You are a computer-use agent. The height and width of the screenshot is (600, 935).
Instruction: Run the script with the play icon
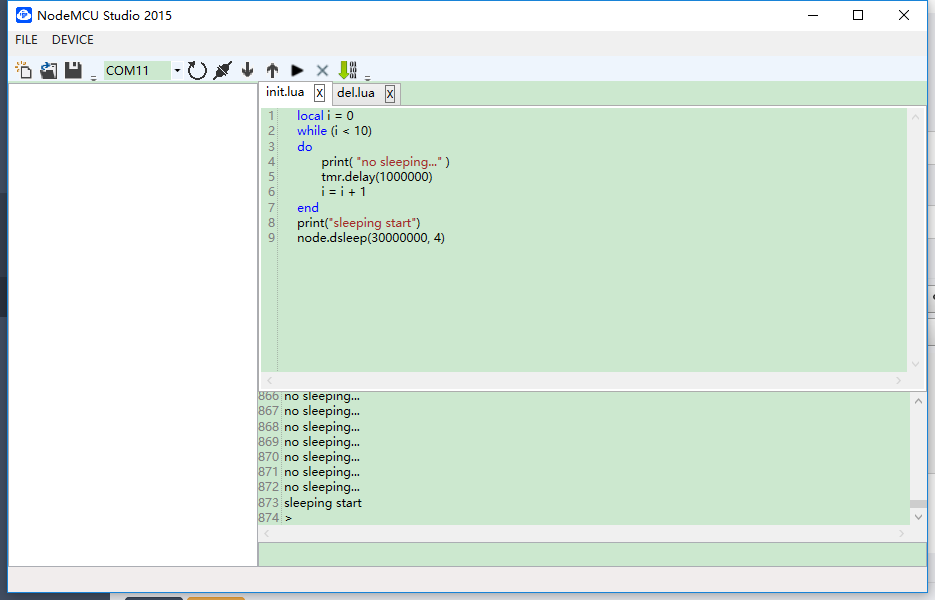click(x=297, y=70)
